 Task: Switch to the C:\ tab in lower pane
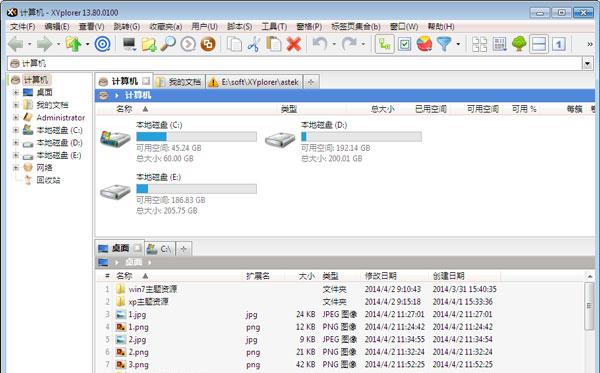(x=160, y=249)
